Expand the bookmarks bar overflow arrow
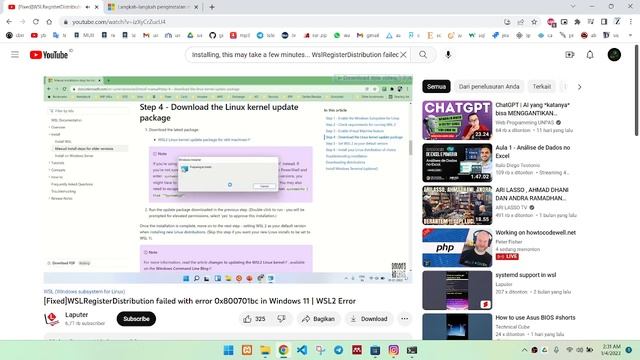The width and height of the screenshot is (640, 360). [x=630, y=36]
